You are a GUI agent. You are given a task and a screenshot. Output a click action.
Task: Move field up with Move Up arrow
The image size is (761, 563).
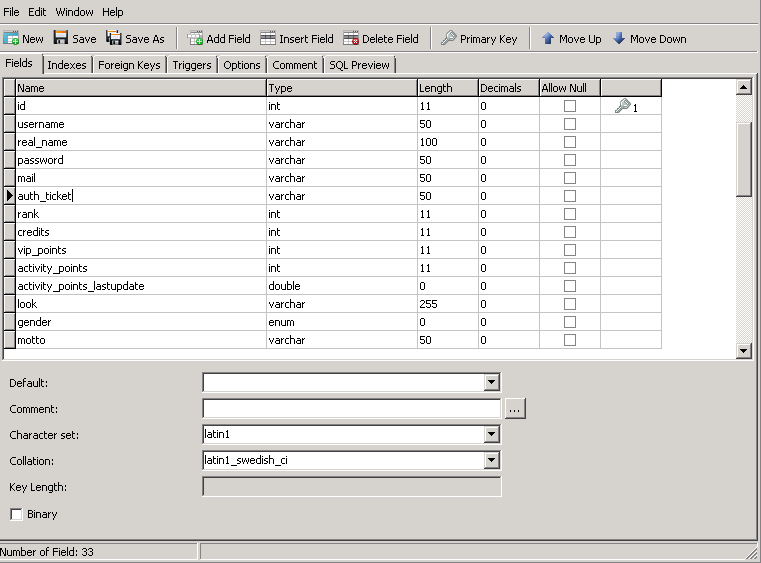click(548, 39)
